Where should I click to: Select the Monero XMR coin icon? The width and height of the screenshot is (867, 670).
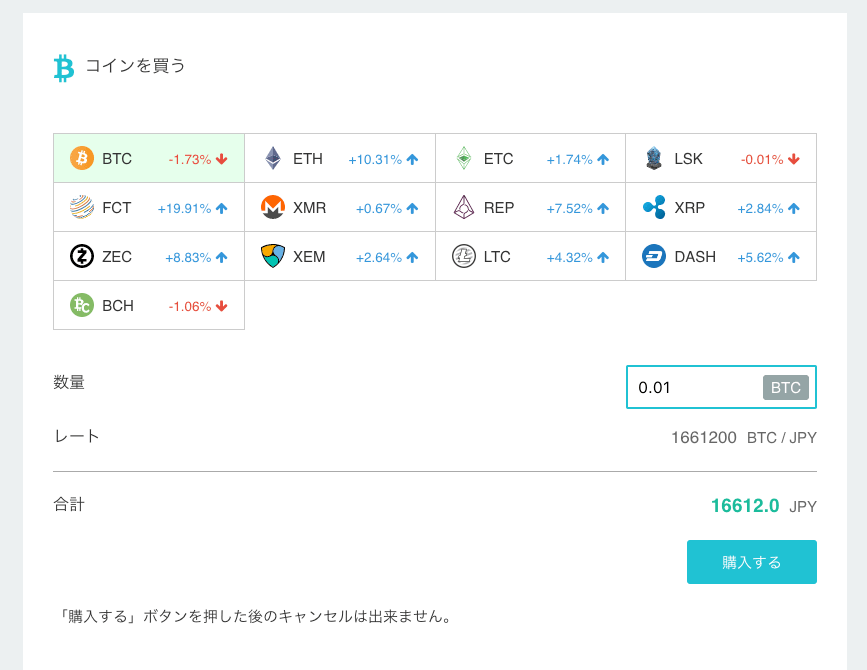pos(273,208)
